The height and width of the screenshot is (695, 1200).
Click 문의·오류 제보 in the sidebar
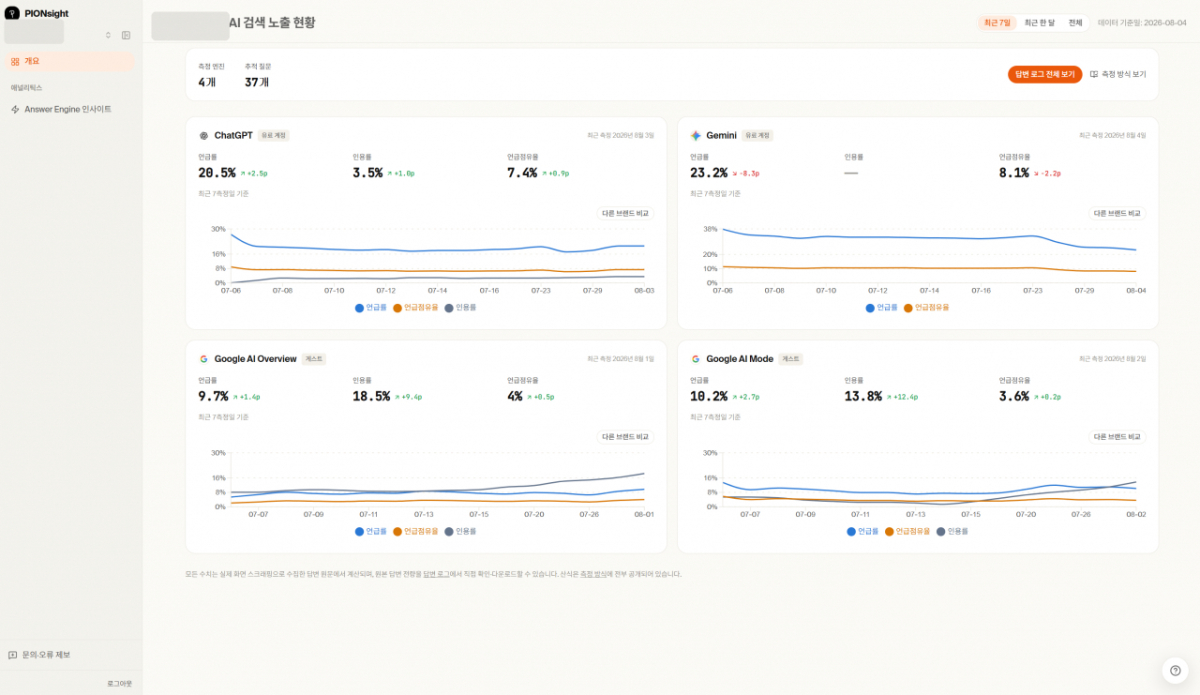40,655
